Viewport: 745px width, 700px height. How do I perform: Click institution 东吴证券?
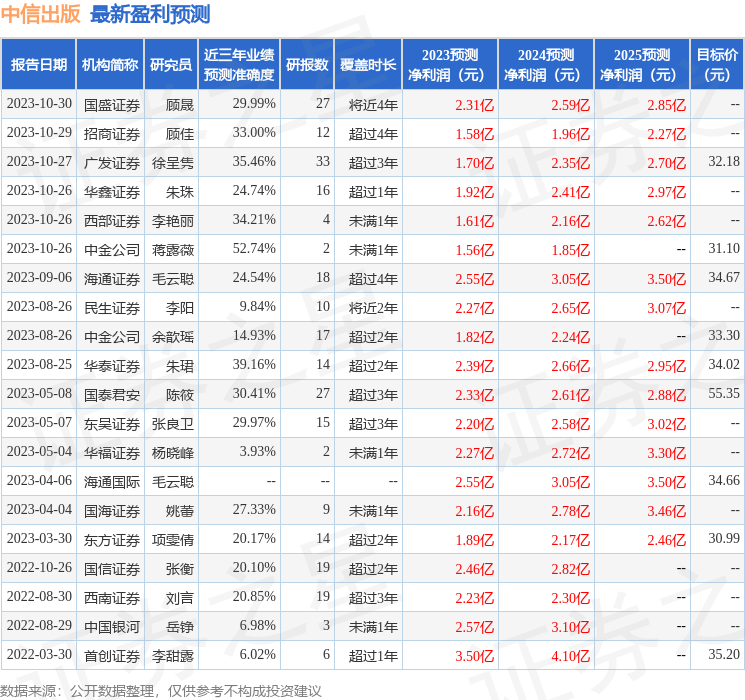click(x=112, y=423)
